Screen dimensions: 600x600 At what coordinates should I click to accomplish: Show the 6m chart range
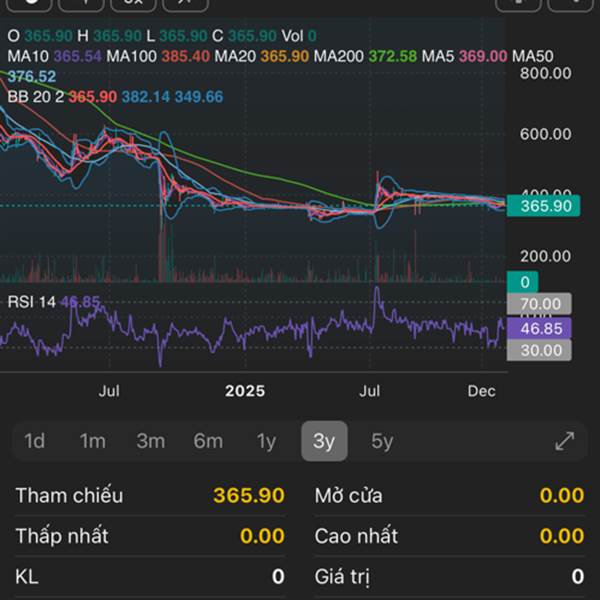208,441
